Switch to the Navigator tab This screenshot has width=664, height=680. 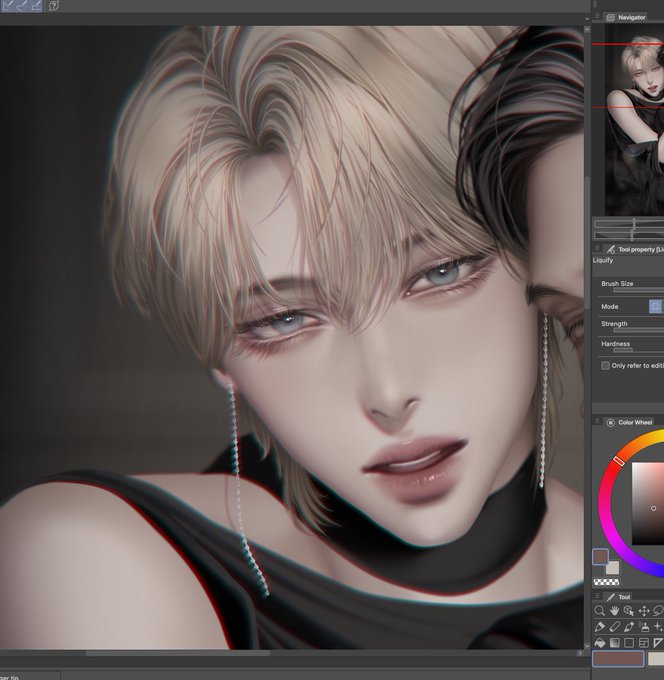[x=626, y=17]
